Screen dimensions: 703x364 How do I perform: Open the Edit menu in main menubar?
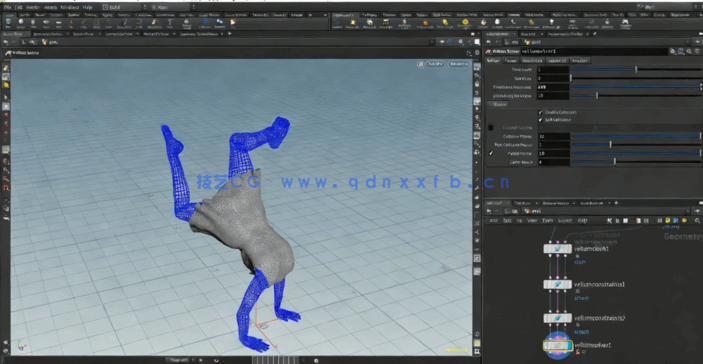pyautogui.click(x=18, y=7)
